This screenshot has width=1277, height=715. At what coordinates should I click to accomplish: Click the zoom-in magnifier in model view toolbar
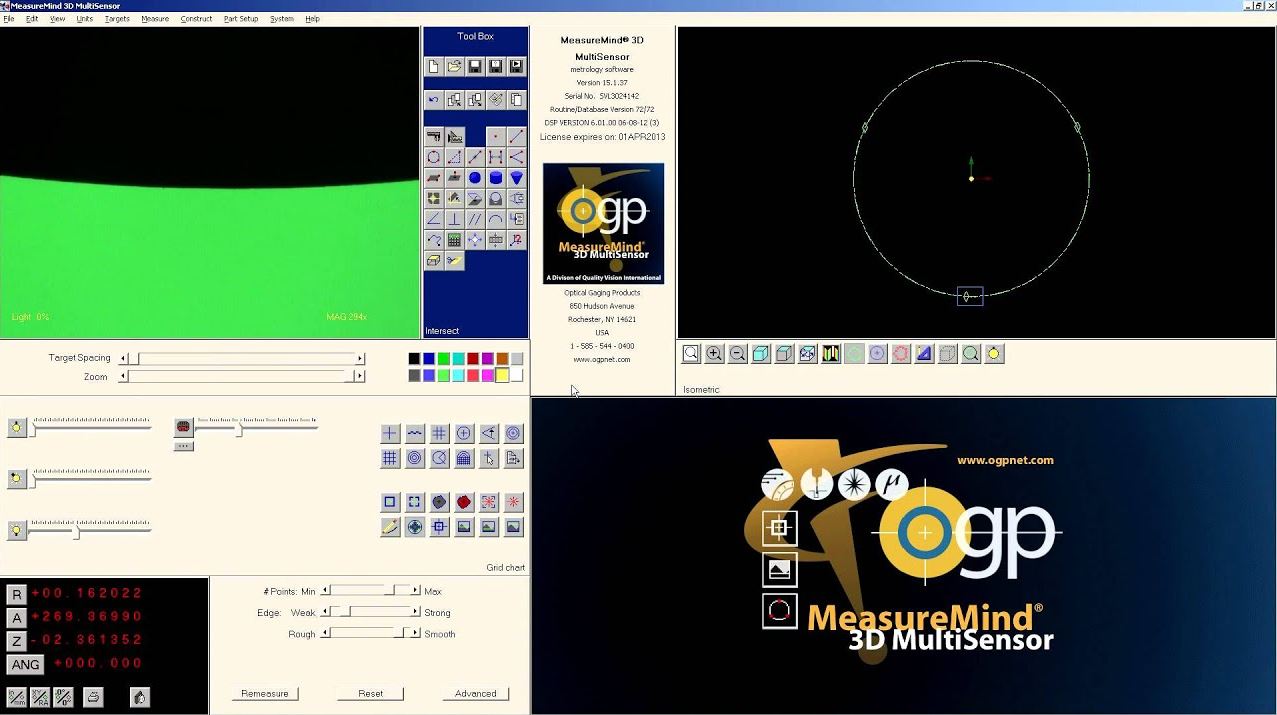pos(714,353)
